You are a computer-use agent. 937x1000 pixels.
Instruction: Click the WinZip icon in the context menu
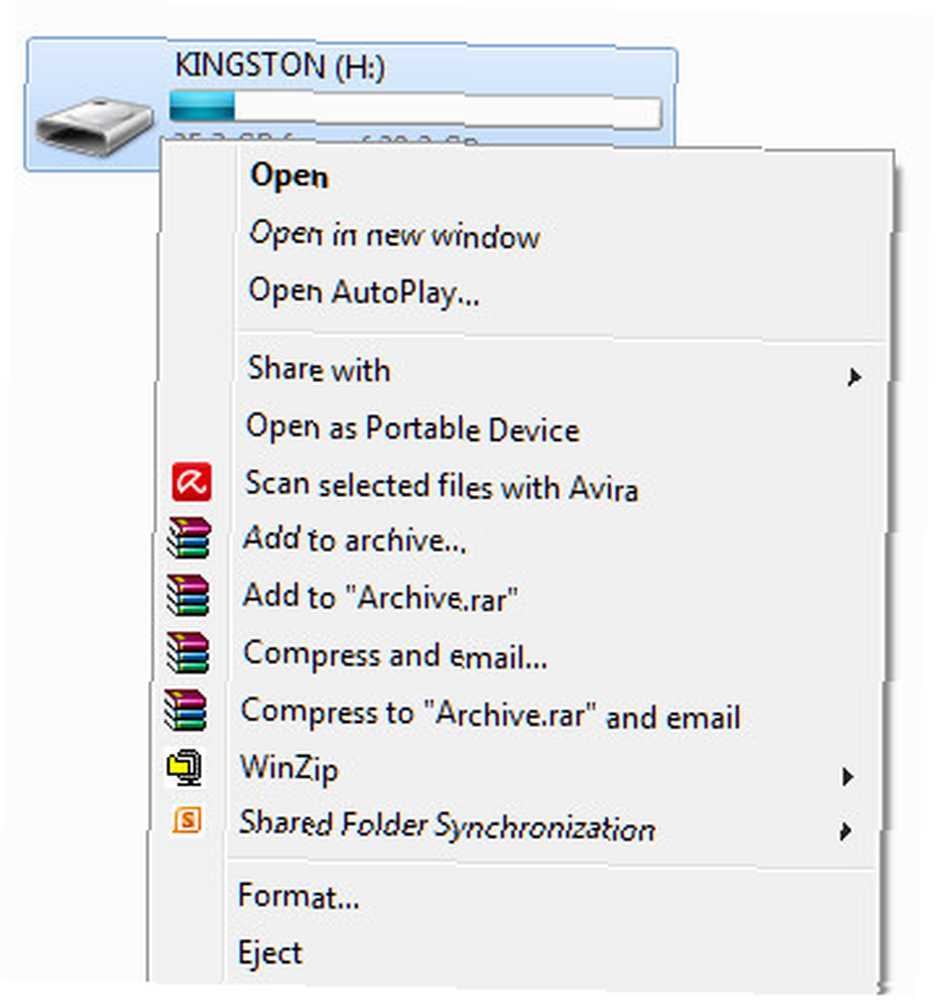pos(184,767)
